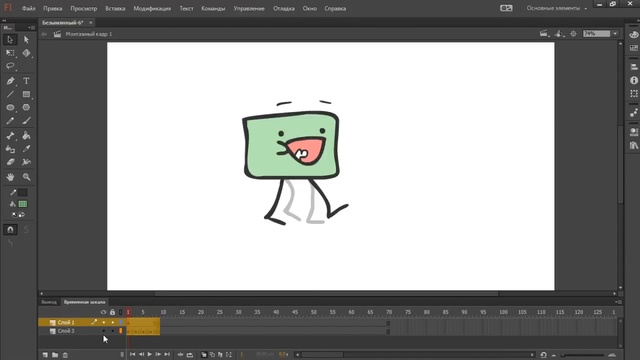Select the Zoom magnifier tool
640x360 pixels.
click(x=26, y=177)
